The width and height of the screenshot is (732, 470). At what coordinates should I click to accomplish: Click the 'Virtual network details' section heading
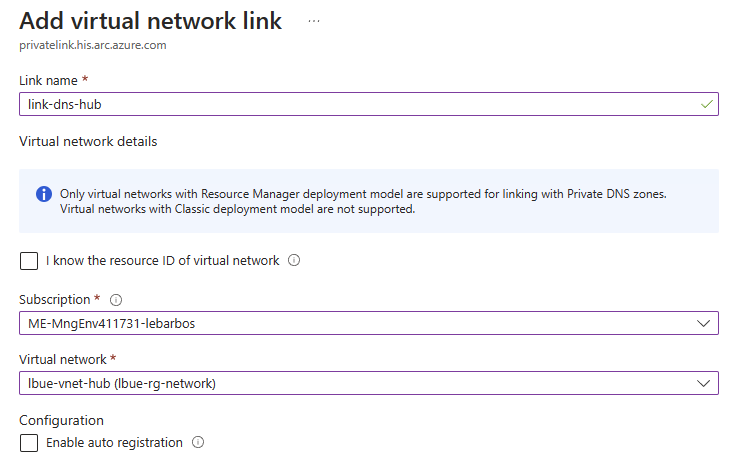click(x=88, y=141)
